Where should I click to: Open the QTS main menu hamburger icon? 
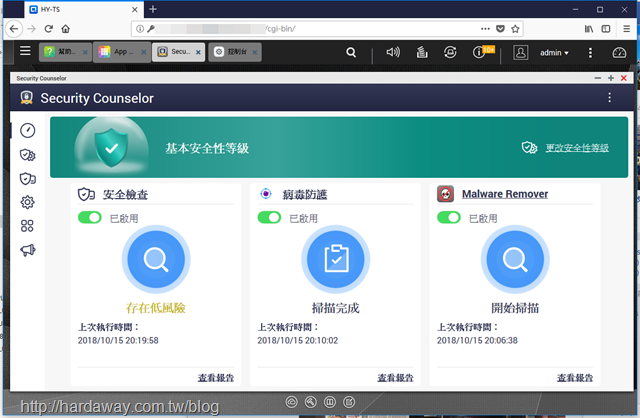[x=25, y=51]
